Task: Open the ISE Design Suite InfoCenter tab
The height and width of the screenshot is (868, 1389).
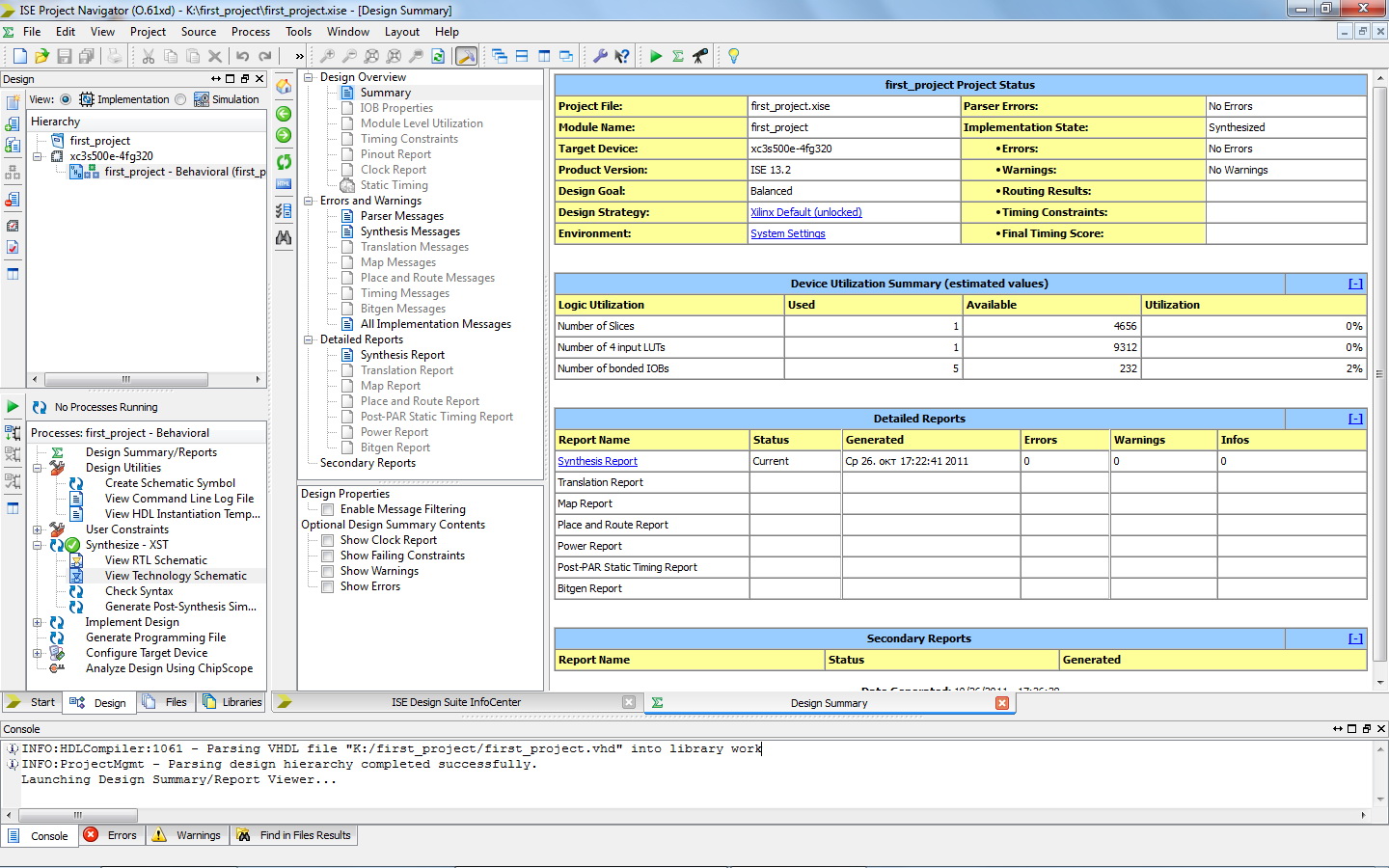Action: (456, 702)
